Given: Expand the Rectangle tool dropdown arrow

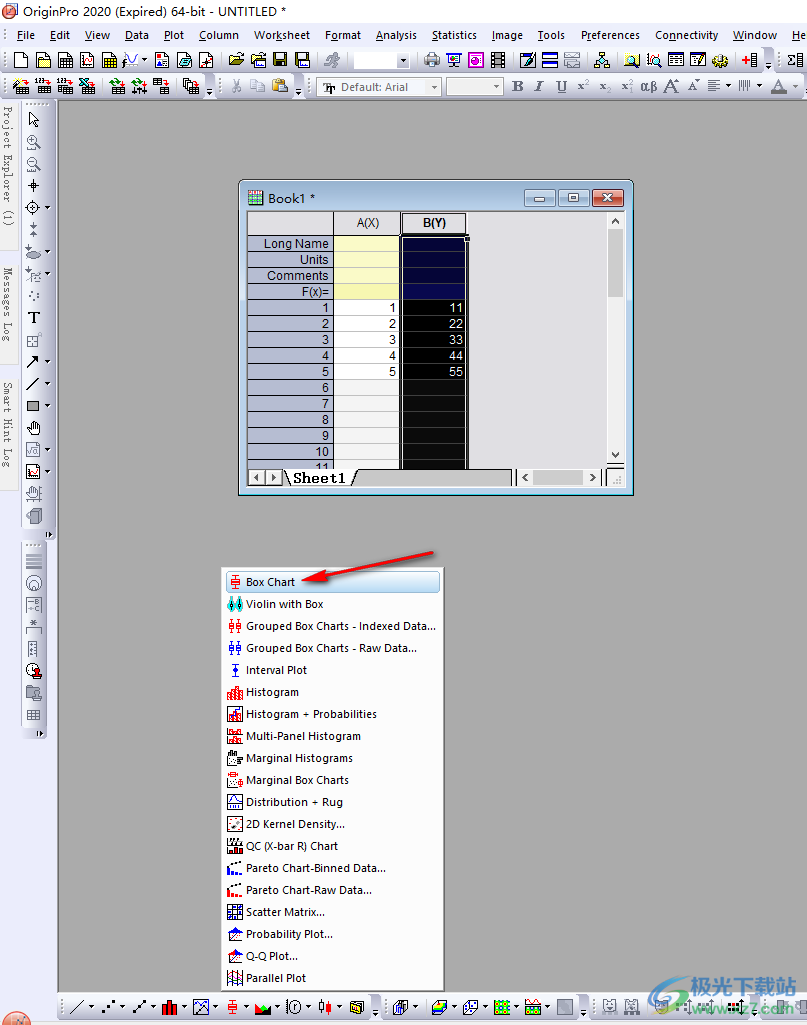Looking at the screenshot, I should (x=48, y=406).
